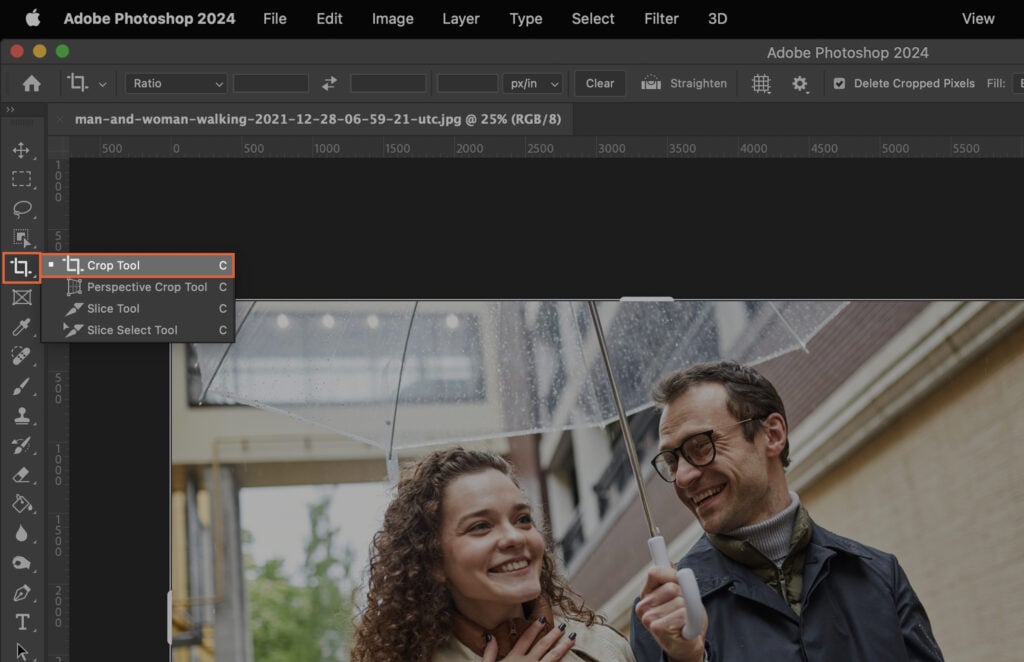This screenshot has width=1024, height=662.
Task: Open the crop tool settings gear menu
Action: tap(800, 83)
